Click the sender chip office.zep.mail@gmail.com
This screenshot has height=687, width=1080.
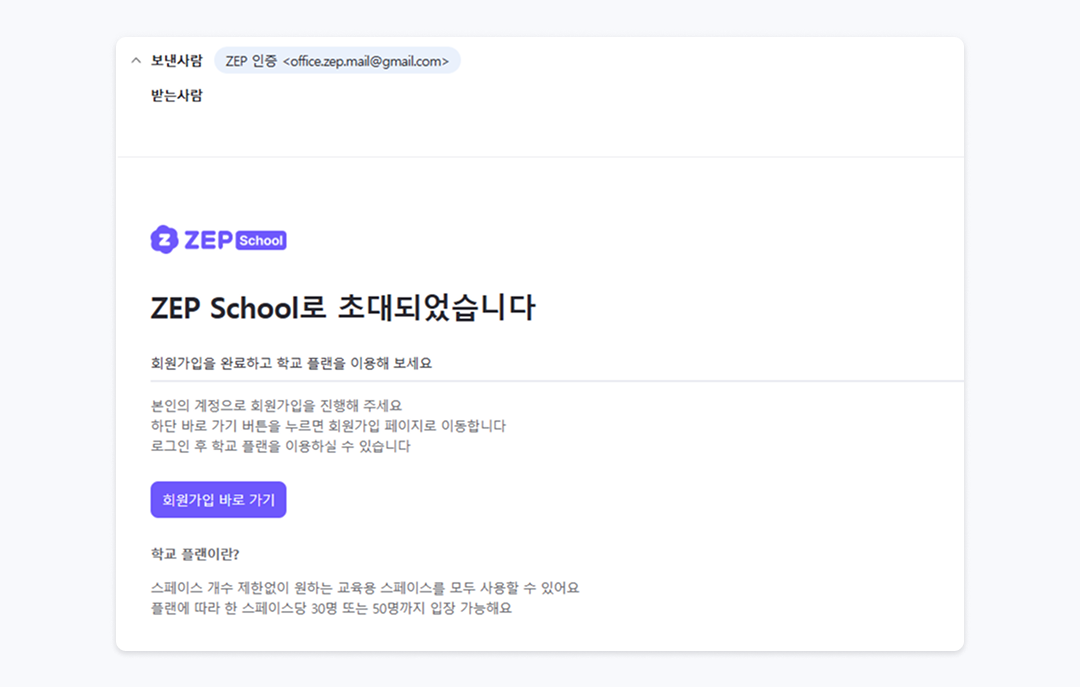(x=337, y=61)
